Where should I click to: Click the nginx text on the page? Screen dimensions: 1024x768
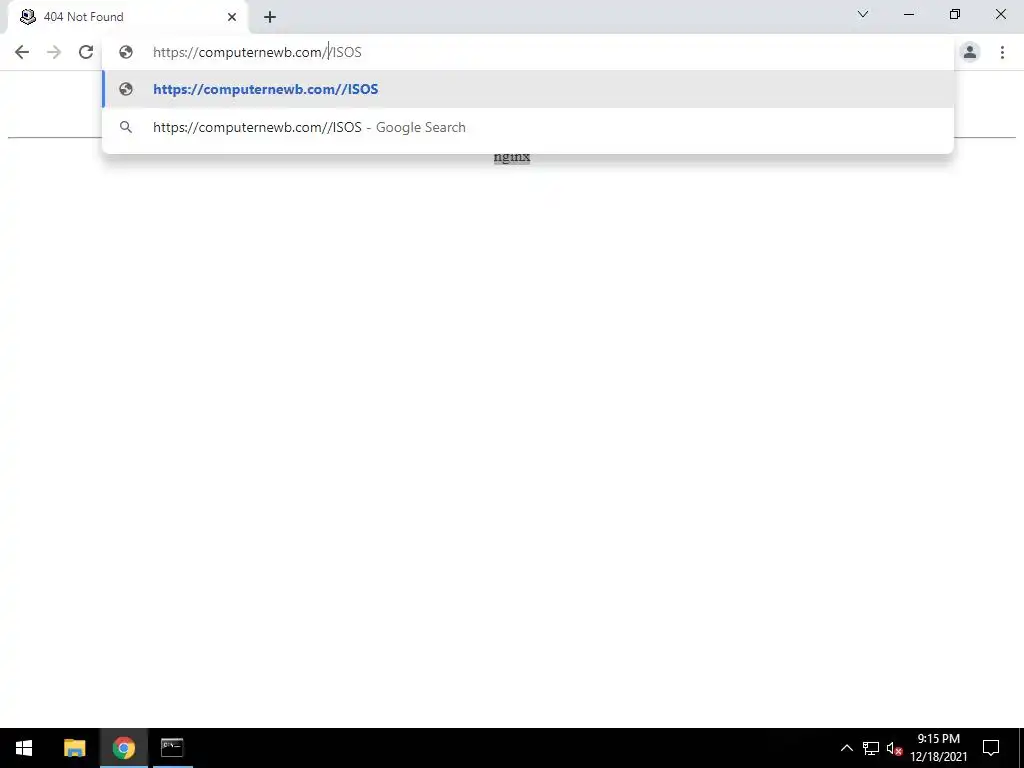512,157
